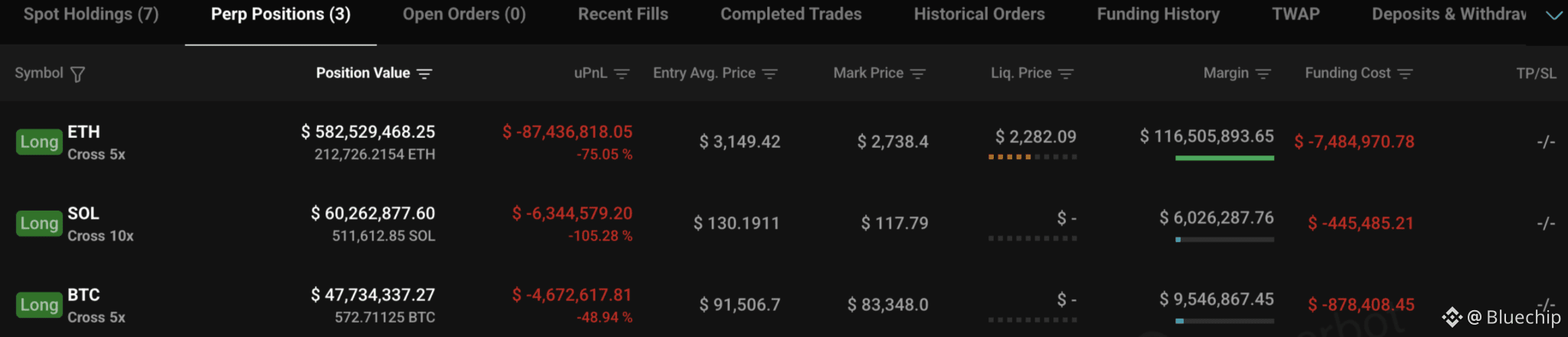This screenshot has width=1568, height=337.
Task: Click the ETH liquidation price risk indicator
Action: [x=1032, y=157]
